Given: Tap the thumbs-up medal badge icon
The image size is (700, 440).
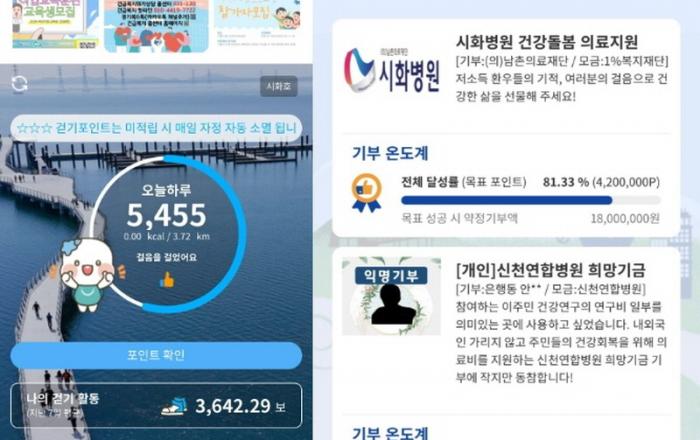Looking at the screenshot, I should 367,192.
